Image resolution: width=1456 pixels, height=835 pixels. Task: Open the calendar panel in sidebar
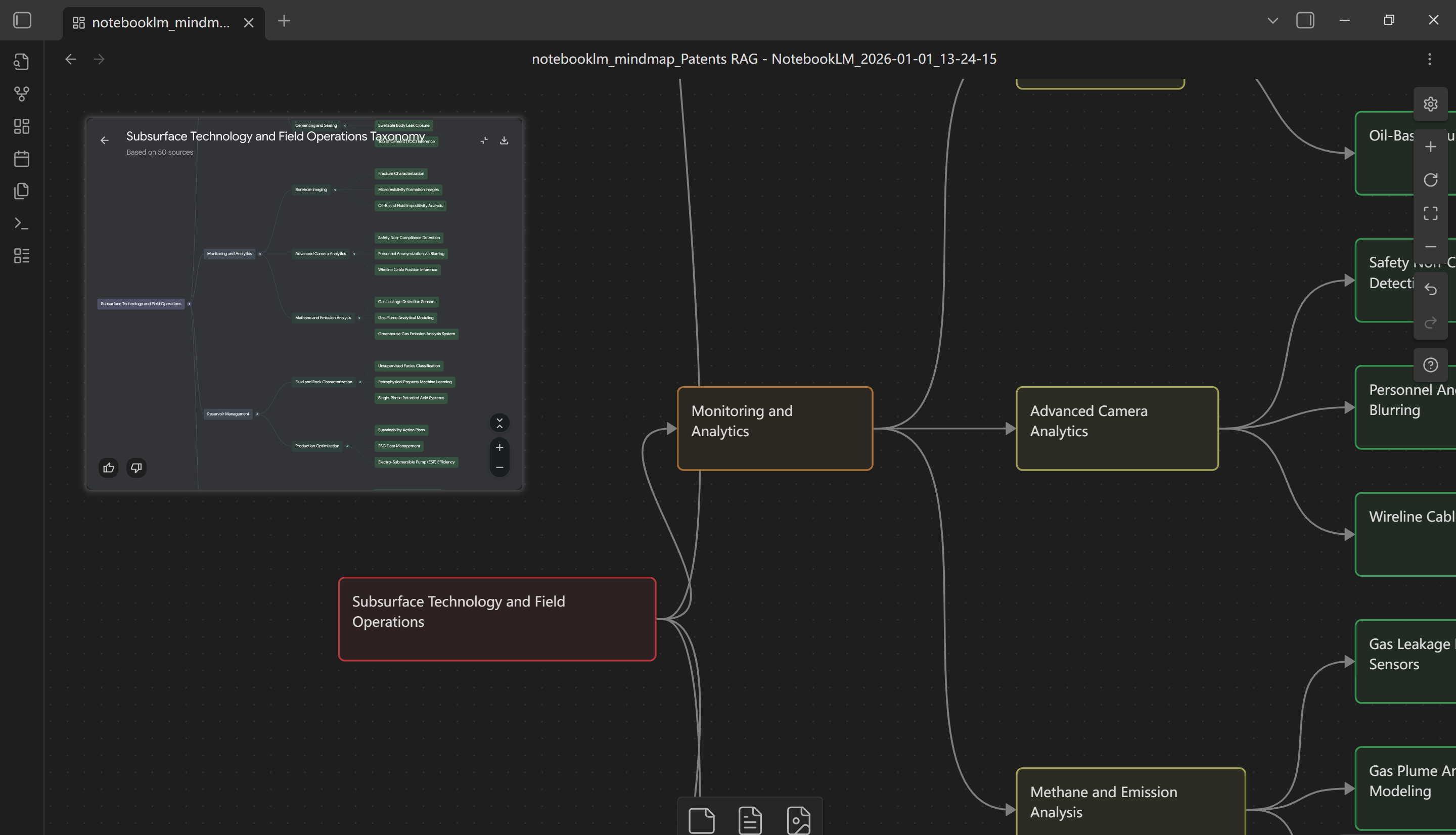[x=21, y=159]
